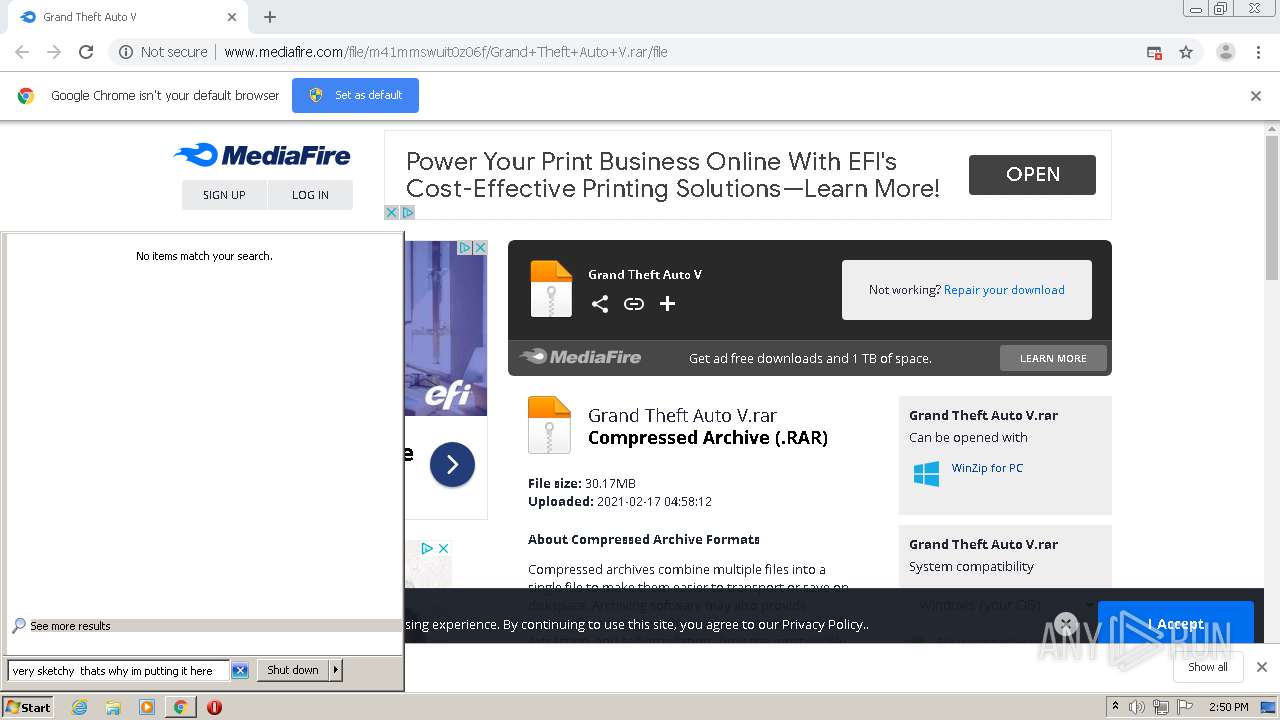Screen dimensions: 1280x720
Task: Click the orange archive file icon in header
Action: pyautogui.click(x=551, y=289)
